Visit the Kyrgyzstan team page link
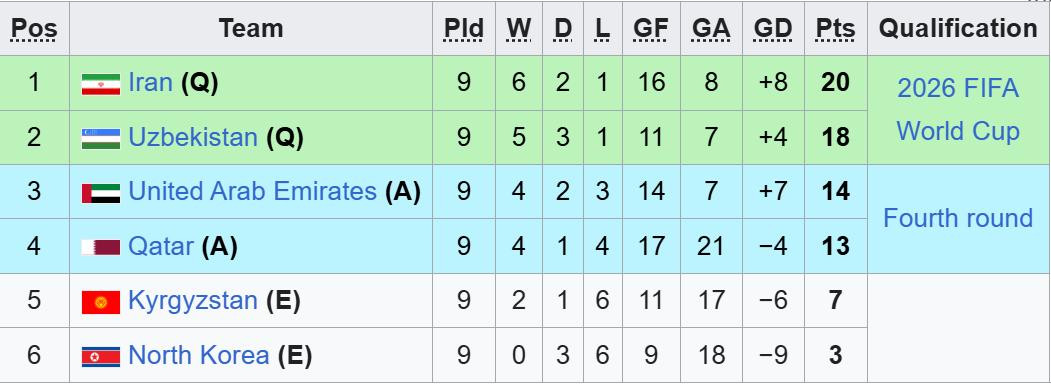1051x385 pixels. pos(193,300)
